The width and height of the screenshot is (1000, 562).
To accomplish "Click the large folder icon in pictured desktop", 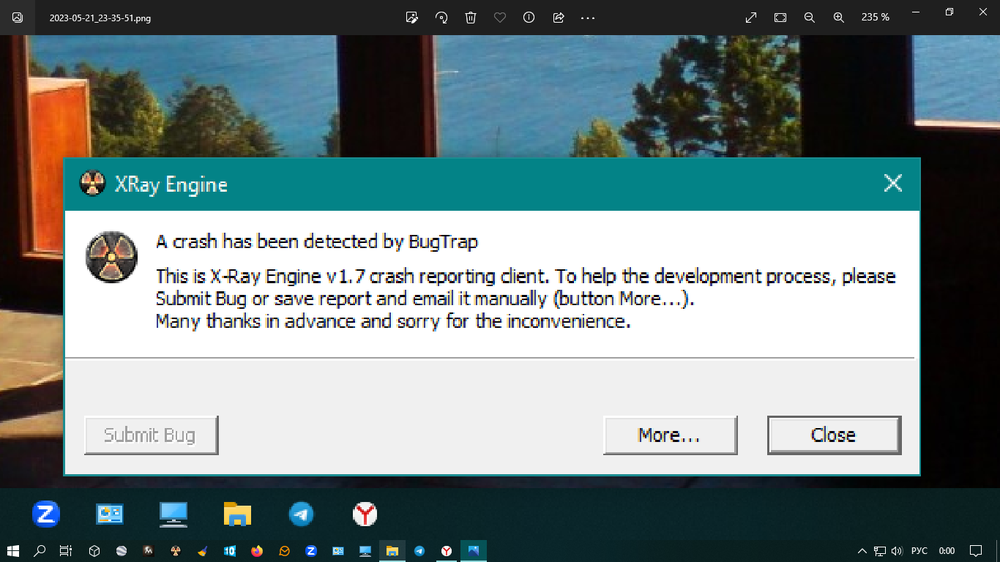I will pos(237,514).
